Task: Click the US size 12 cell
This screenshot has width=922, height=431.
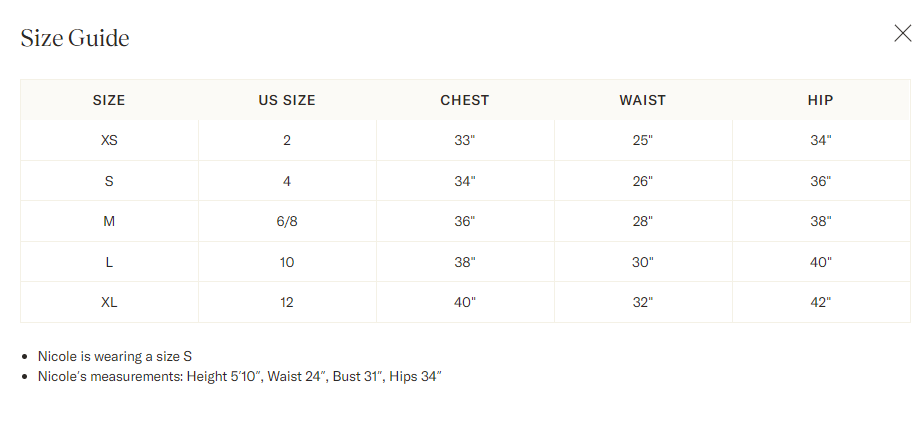Action: [x=287, y=302]
